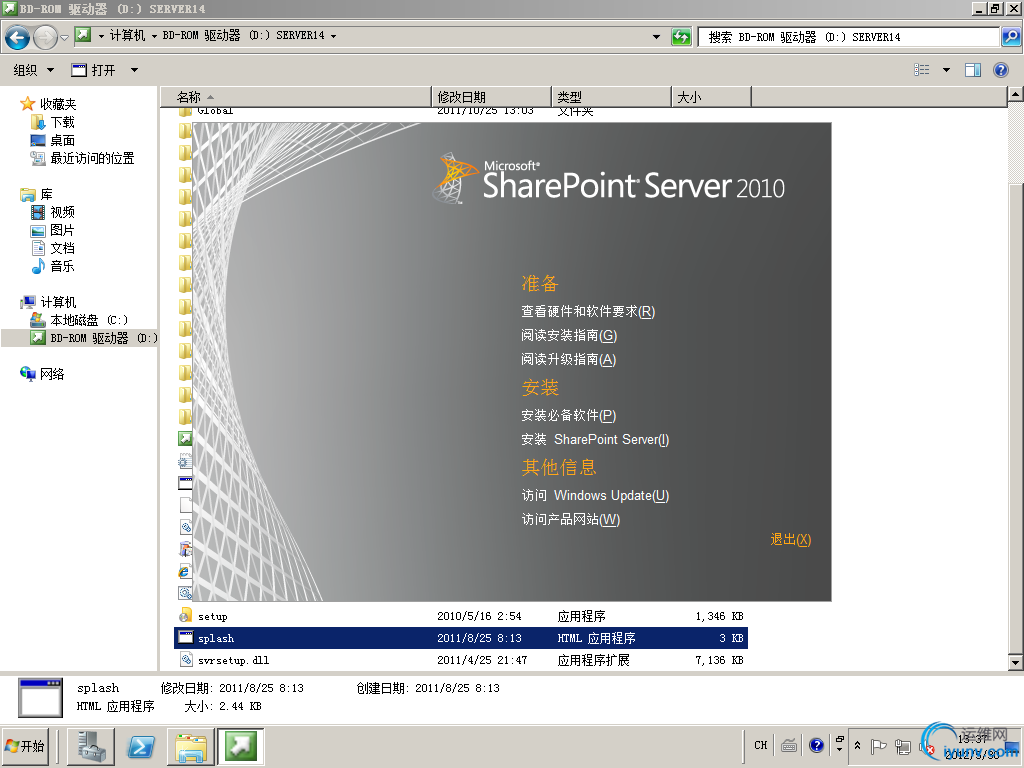Click the network tray icon
The width and height of the screenshot is (1024, 768).
[903, 746]
